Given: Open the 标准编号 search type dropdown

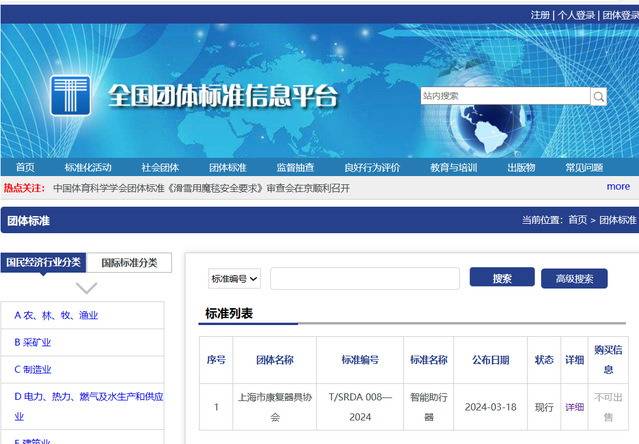Looking at the screenshot, I should point(235,278).
